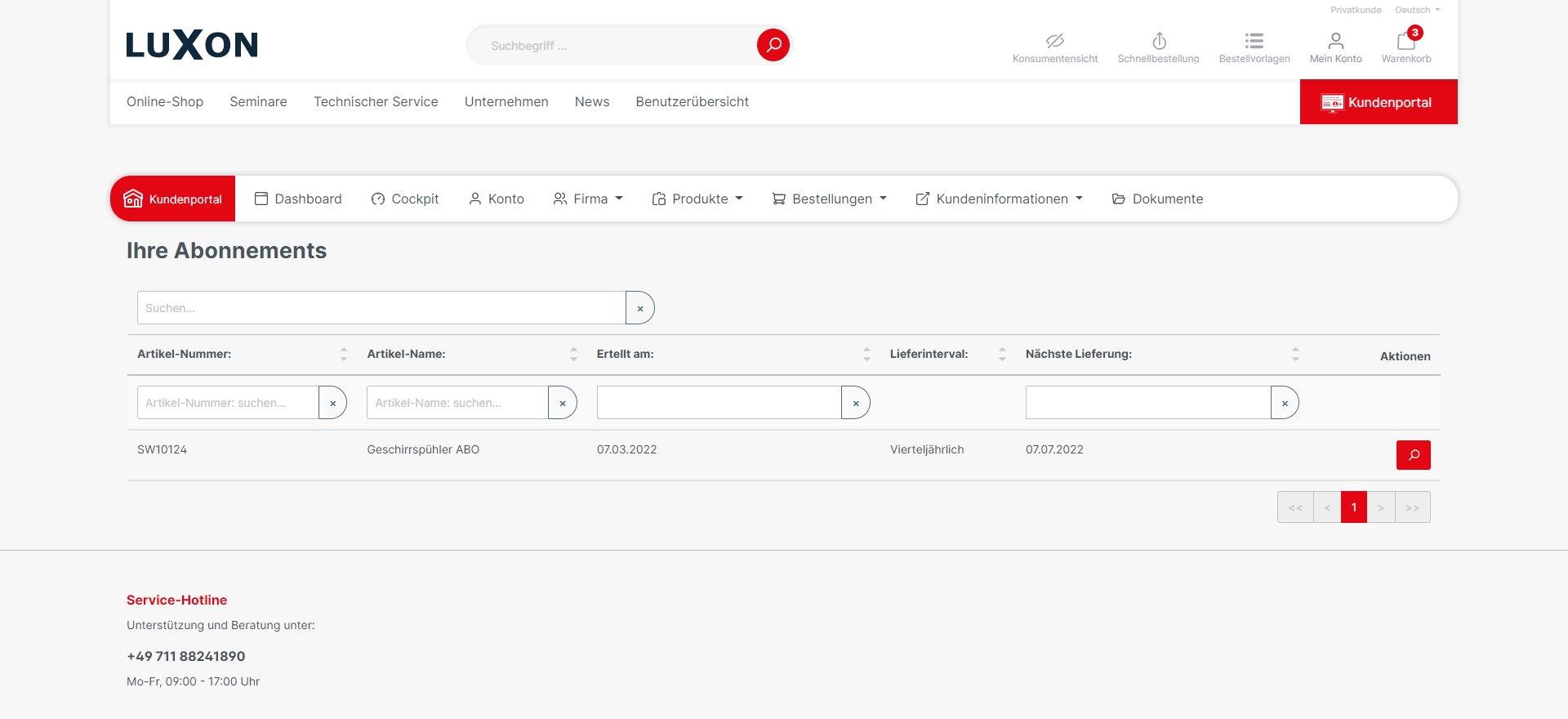Open the Deutsch language dropdown
Screen dimensions: 1568x719
(1417, 10)
